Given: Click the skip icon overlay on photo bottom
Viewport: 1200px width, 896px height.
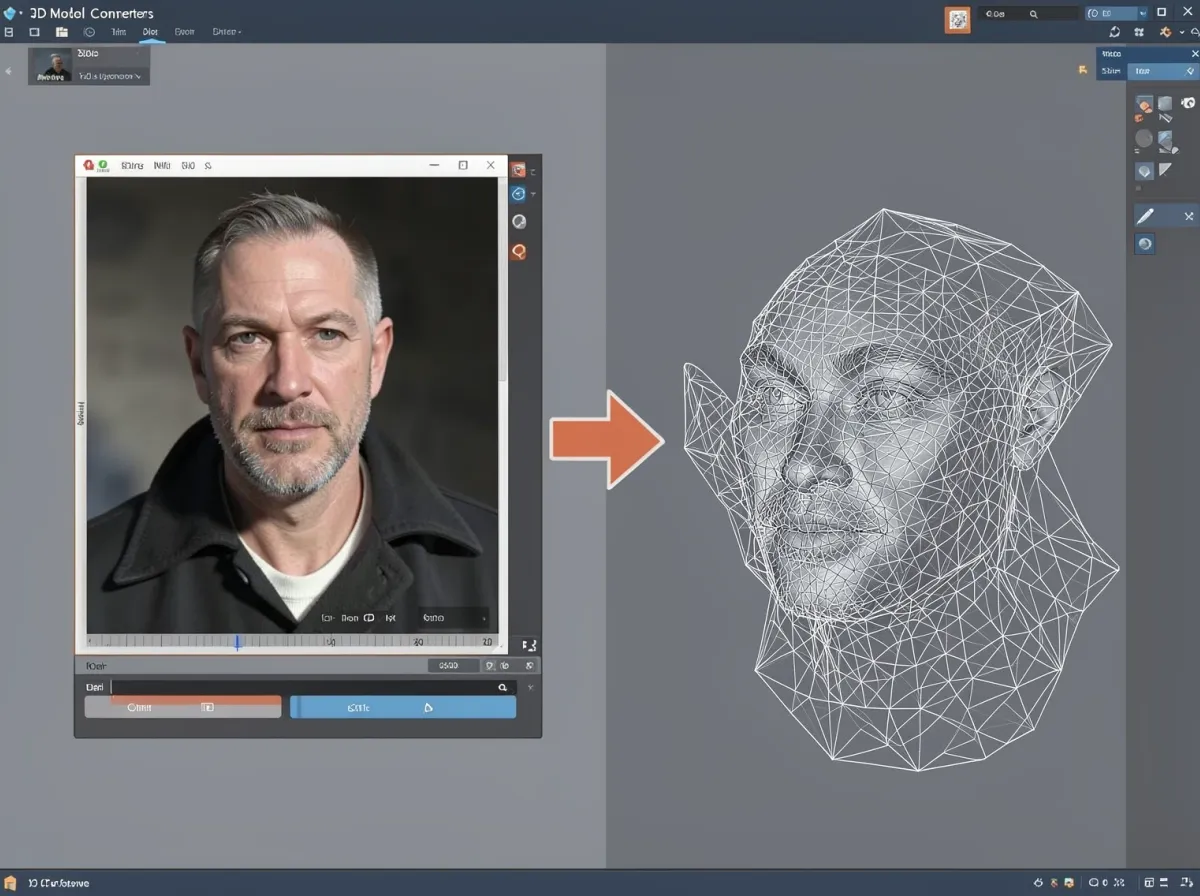Looking at the screenshot, I should (x=391, y=618).
